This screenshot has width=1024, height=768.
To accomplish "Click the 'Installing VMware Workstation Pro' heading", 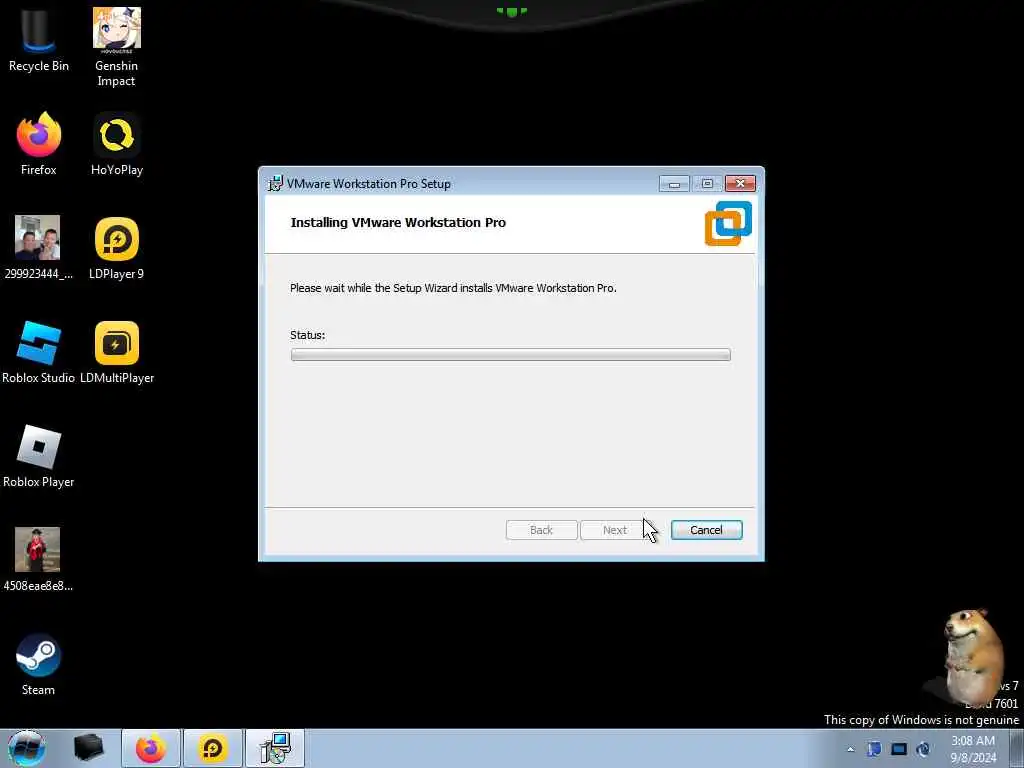I will coord(398,223).
